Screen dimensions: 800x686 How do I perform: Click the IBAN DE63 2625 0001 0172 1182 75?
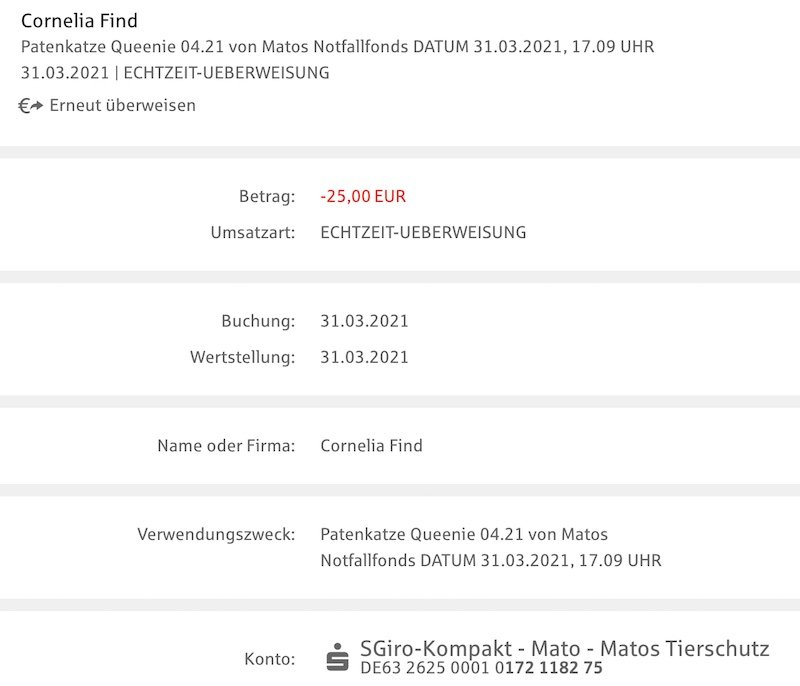tap(481, 668)
